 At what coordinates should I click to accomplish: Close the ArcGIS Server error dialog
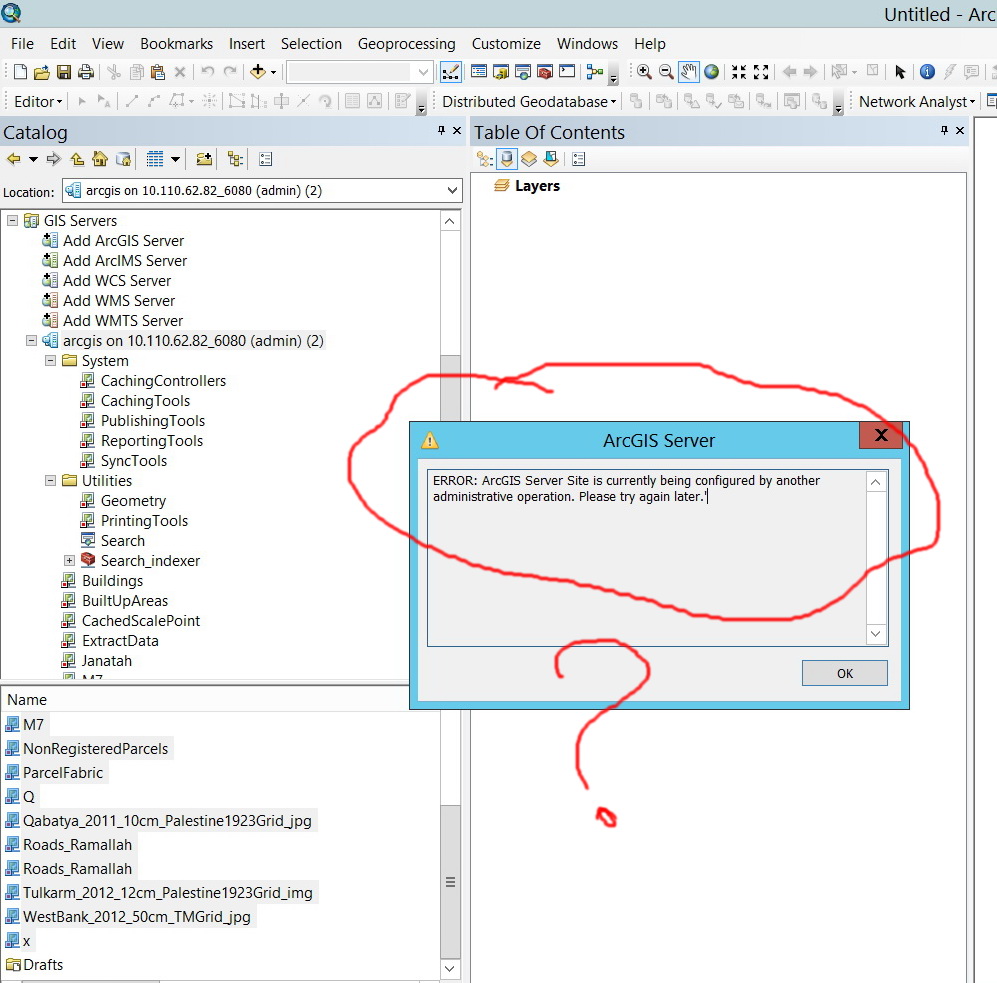point(881,435)
